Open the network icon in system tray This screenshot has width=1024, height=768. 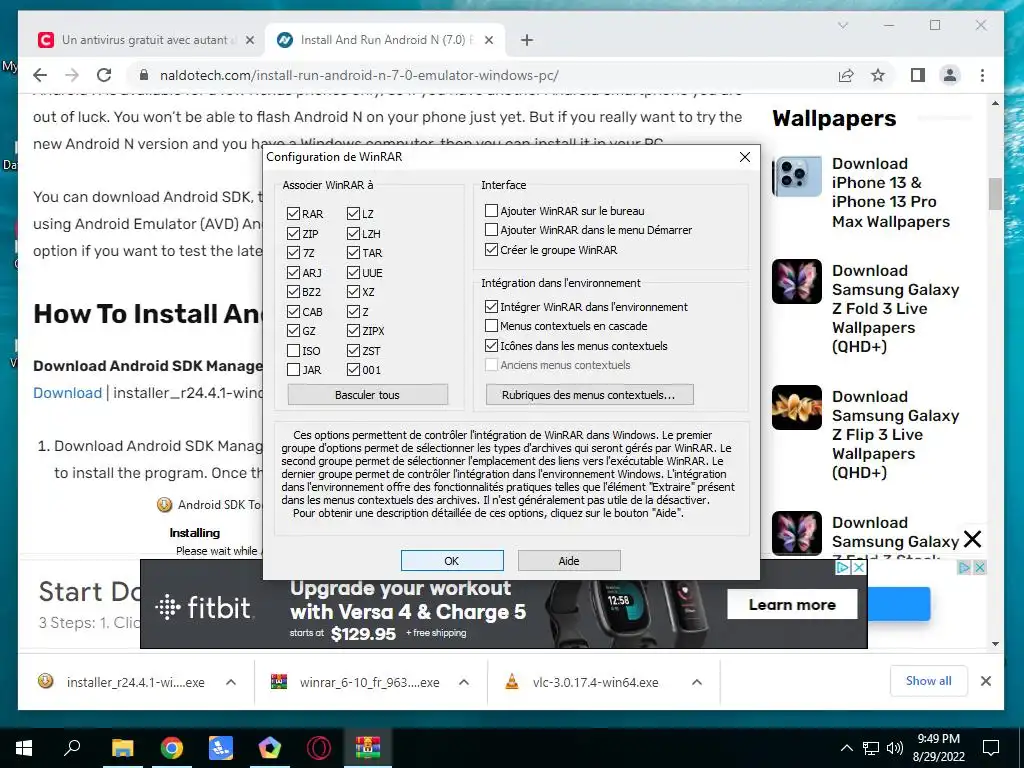(x=871, y=748)
